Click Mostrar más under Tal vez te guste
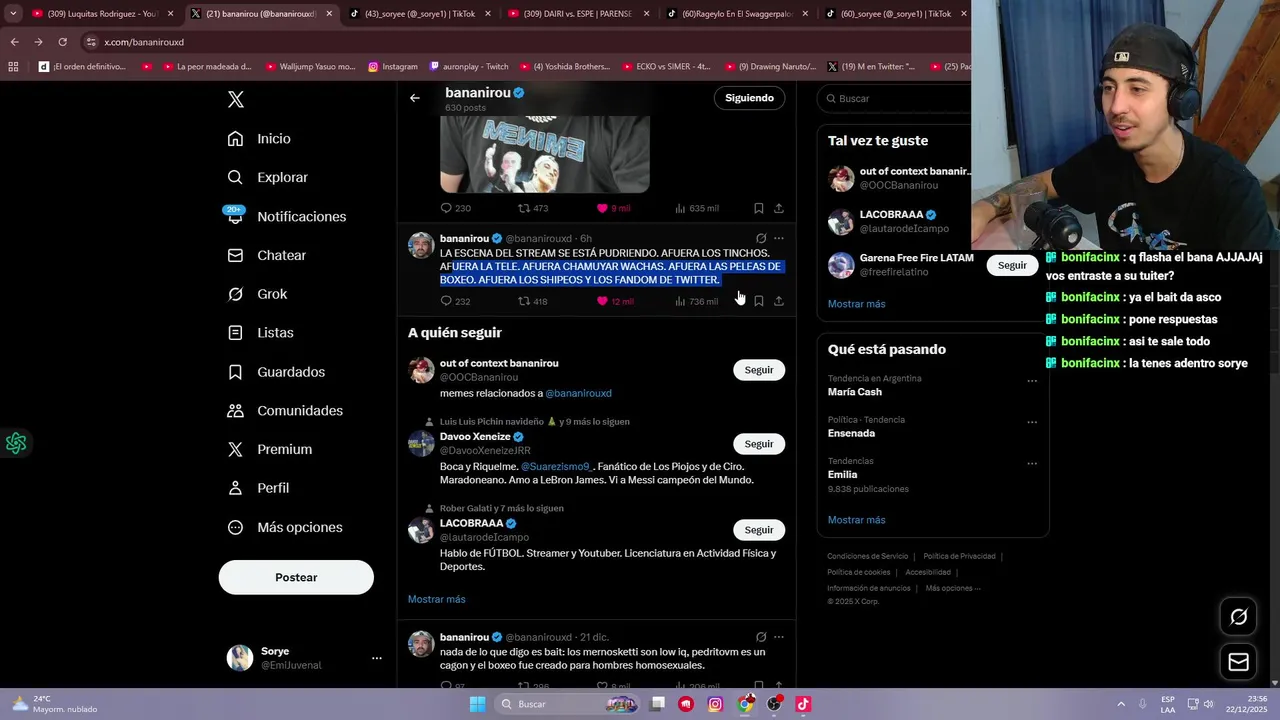Viewport: 1280px width, 720px height. coord(857,304)
